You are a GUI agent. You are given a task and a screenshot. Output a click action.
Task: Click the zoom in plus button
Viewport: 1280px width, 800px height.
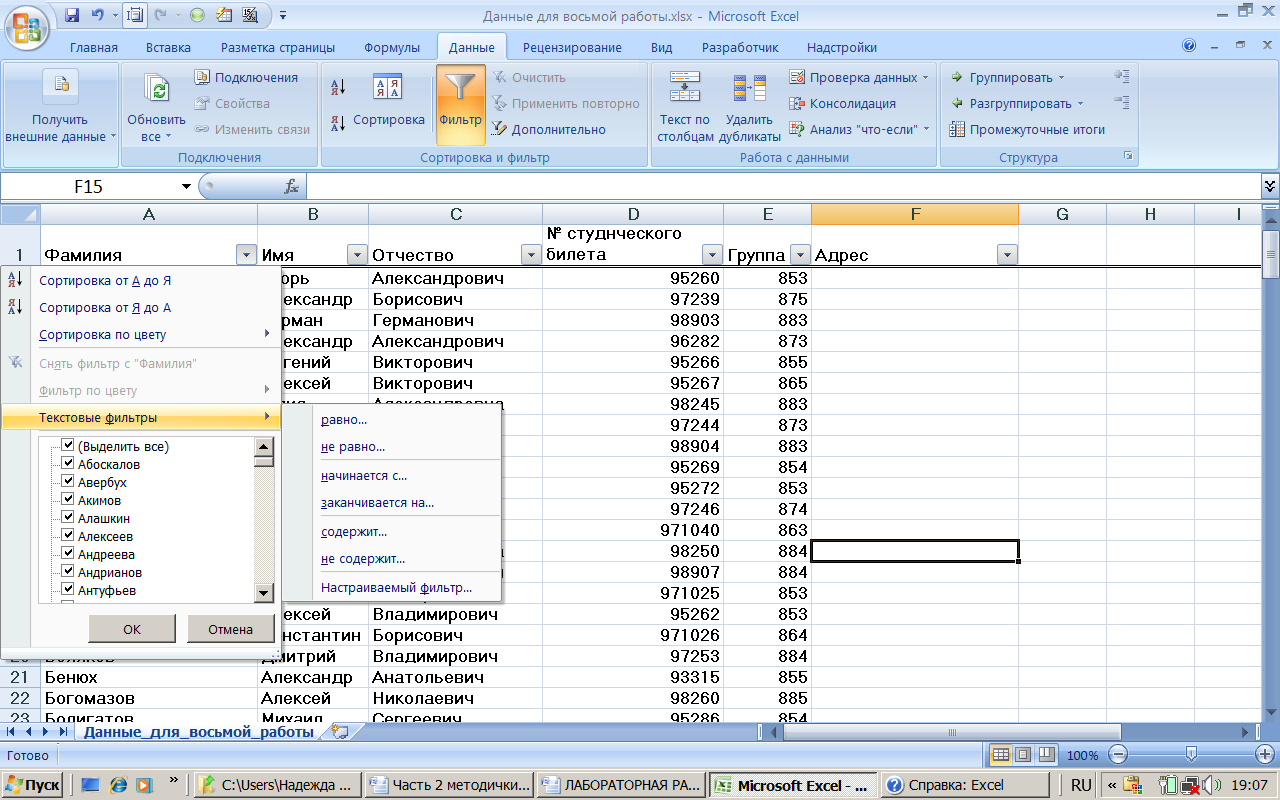point(1266,755)
